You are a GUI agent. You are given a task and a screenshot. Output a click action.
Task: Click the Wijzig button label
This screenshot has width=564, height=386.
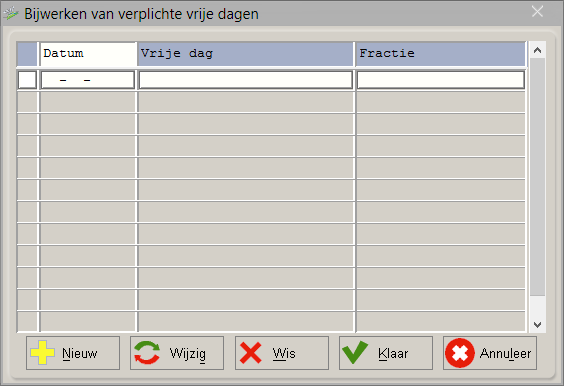pos(188,354)
